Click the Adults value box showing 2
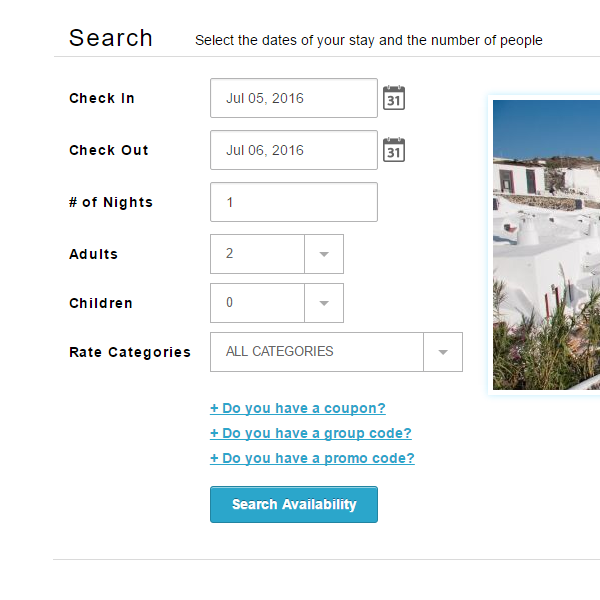The height and width of the screenshot is (600, 600). [x=258, y=254]
